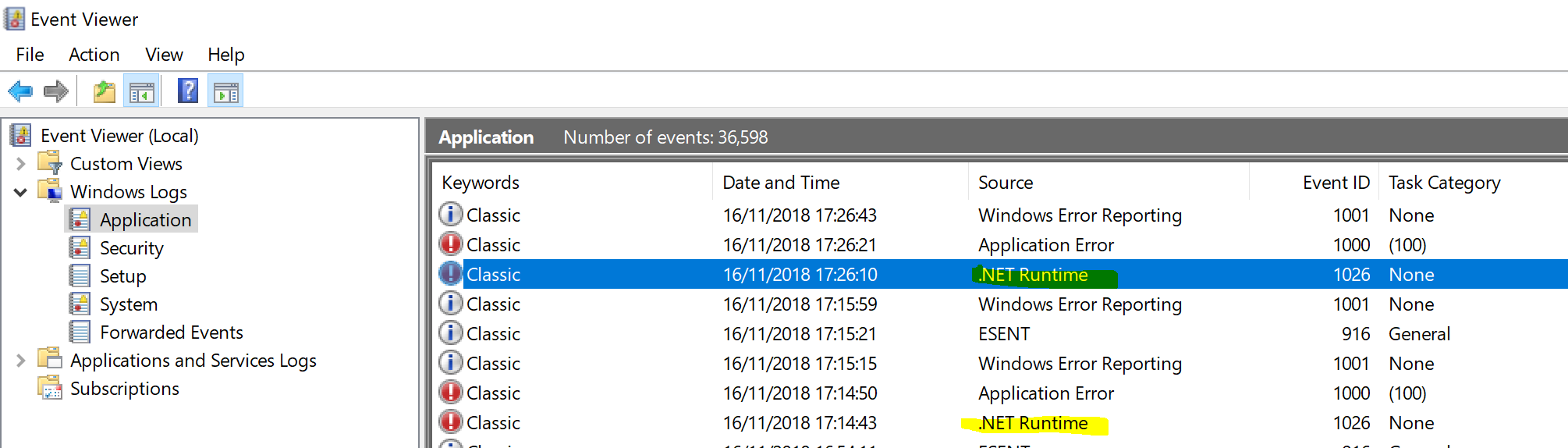Click the Forward arrow toolbar icon

(56, 91)
